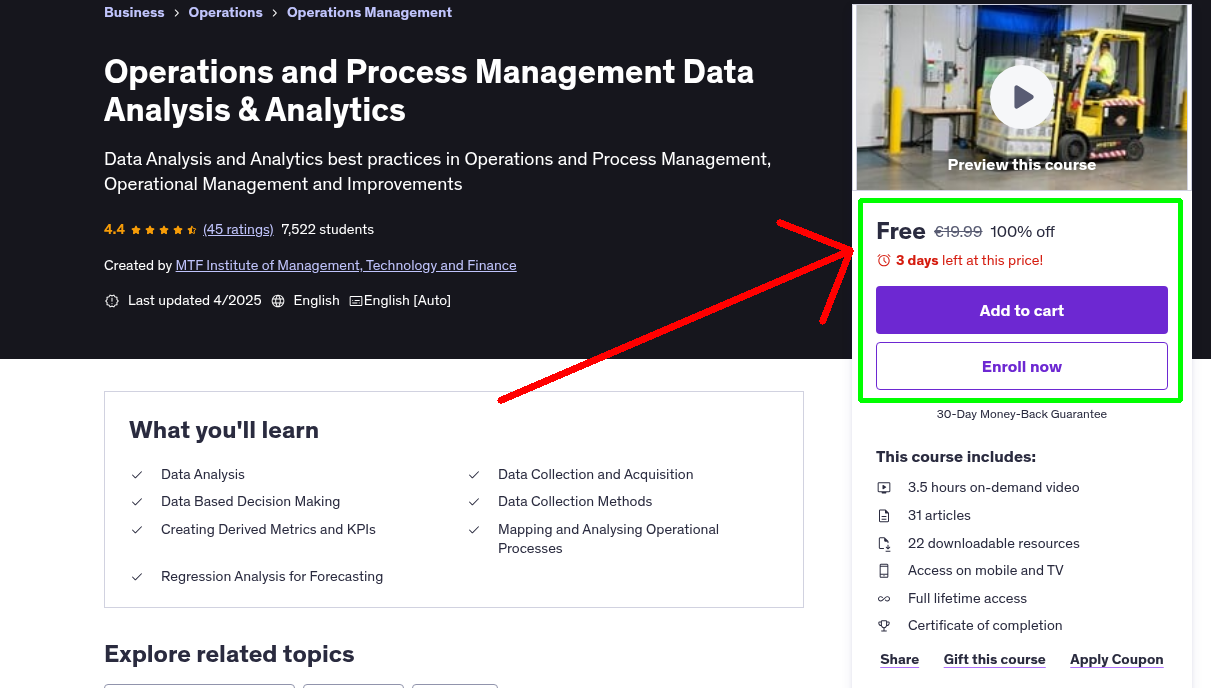Click This course includes heading
Viewport: 1211px width, 688px height.
(956, 457)
